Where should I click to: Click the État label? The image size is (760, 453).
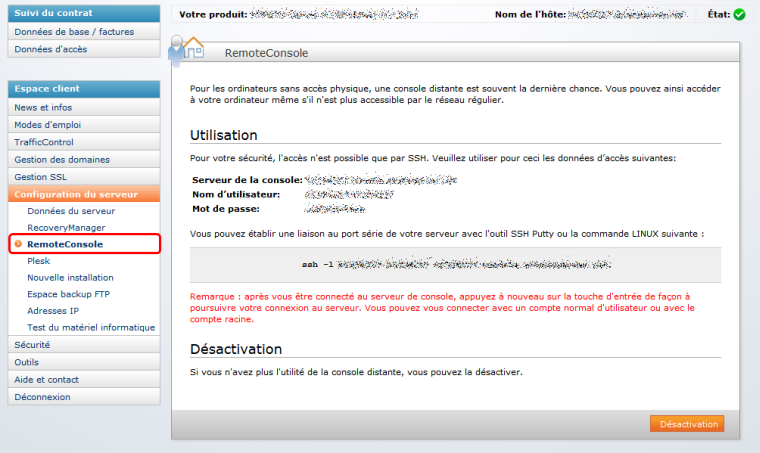(x=719, y=15)
